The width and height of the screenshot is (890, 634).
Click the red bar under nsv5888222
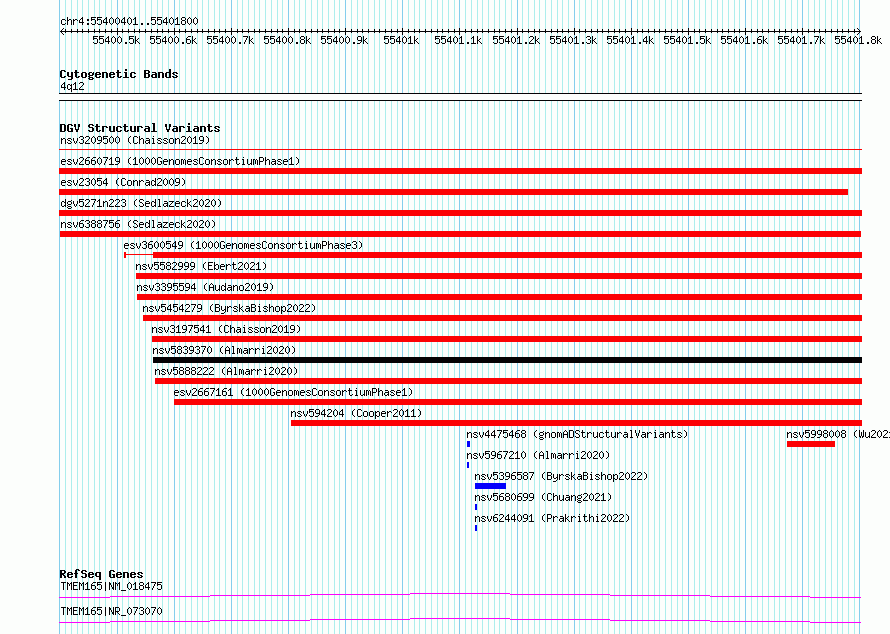[x=509, y=381]
